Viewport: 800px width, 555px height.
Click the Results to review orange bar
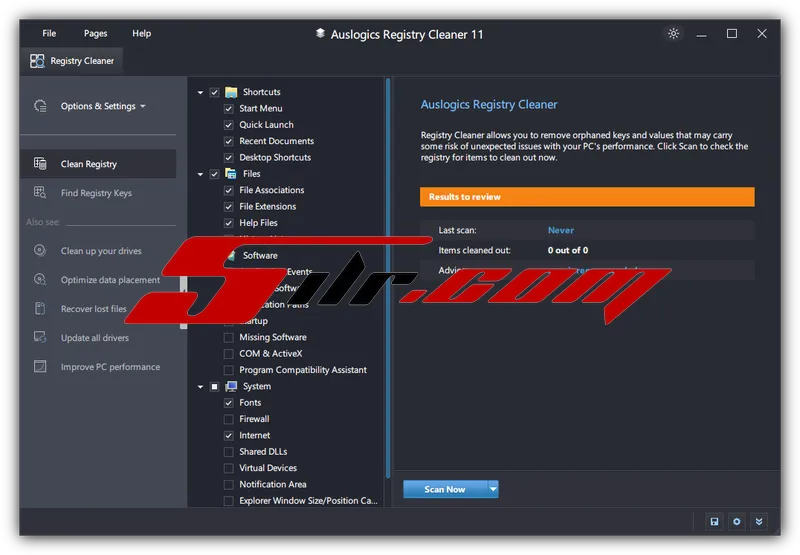[587, 197]
